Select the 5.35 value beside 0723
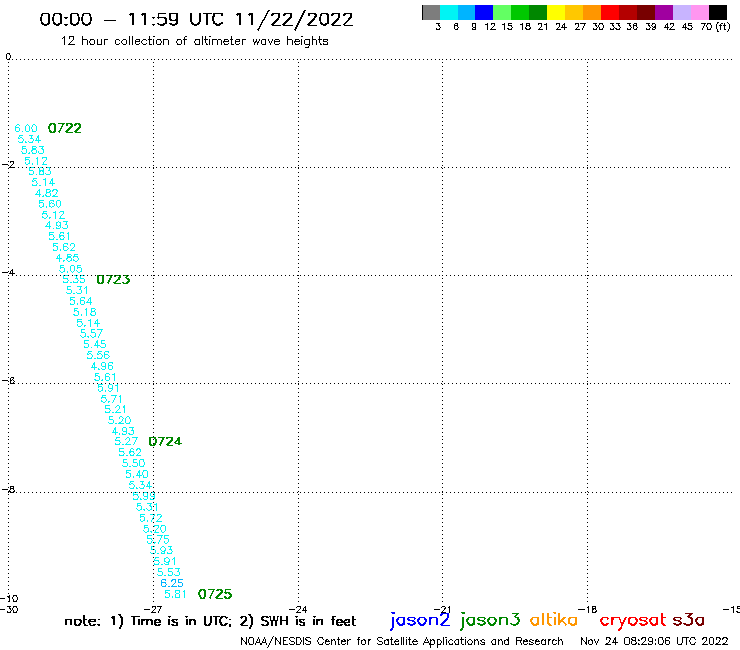This screenshot has height=650, width=740. [74, 279]
